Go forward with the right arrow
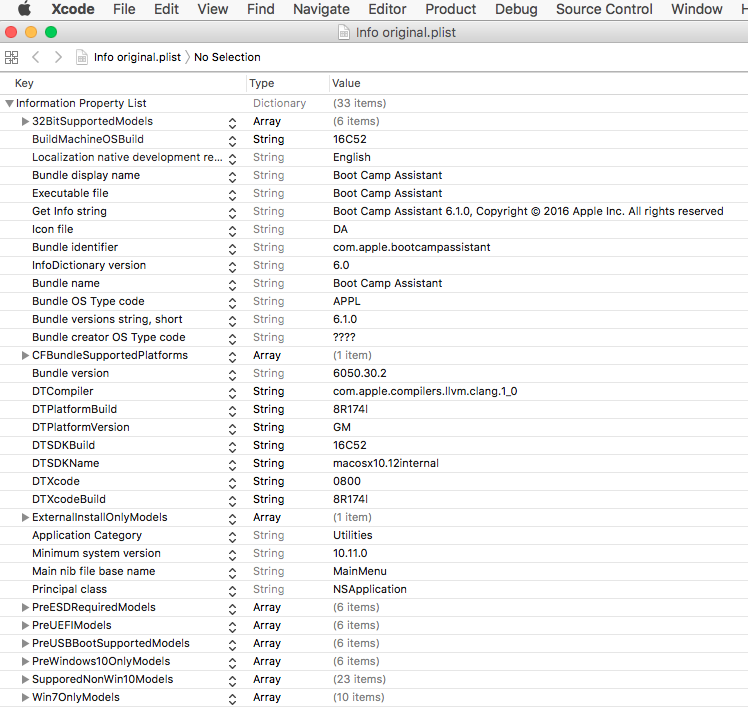Screen dimensions: 748x711 (58, 57)
